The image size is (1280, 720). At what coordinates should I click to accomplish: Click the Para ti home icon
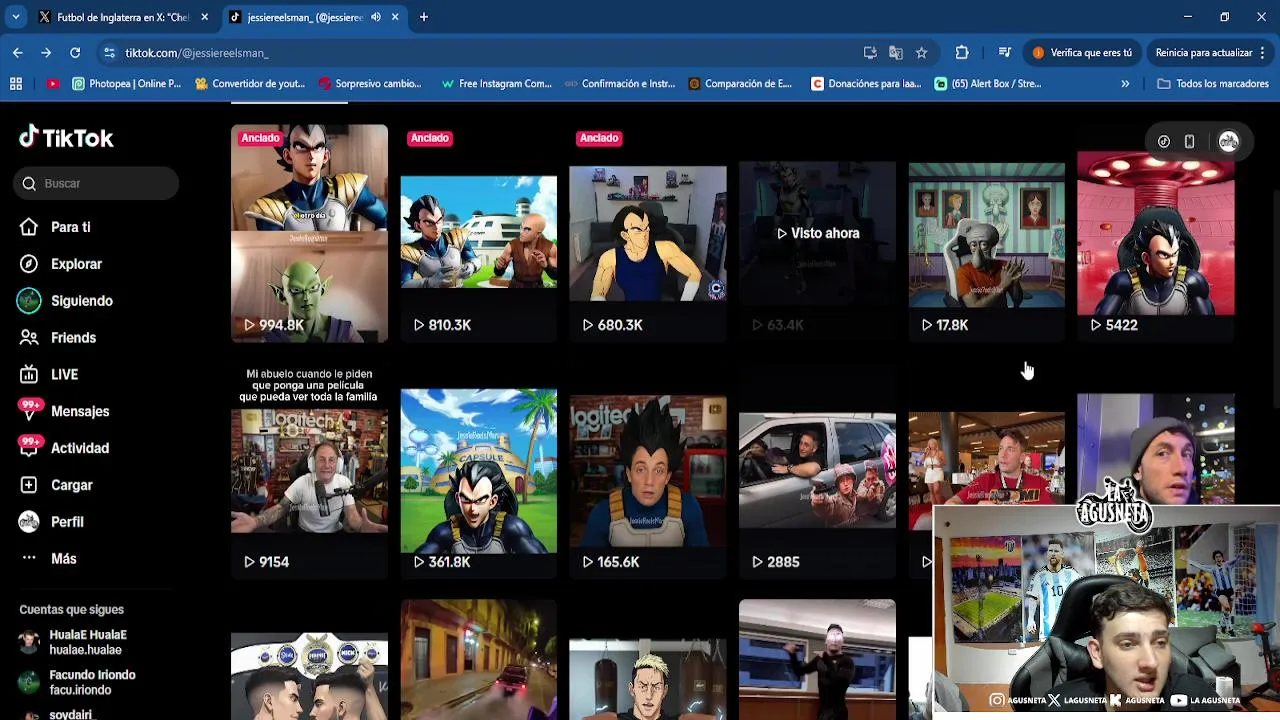(x=29, y=227)
